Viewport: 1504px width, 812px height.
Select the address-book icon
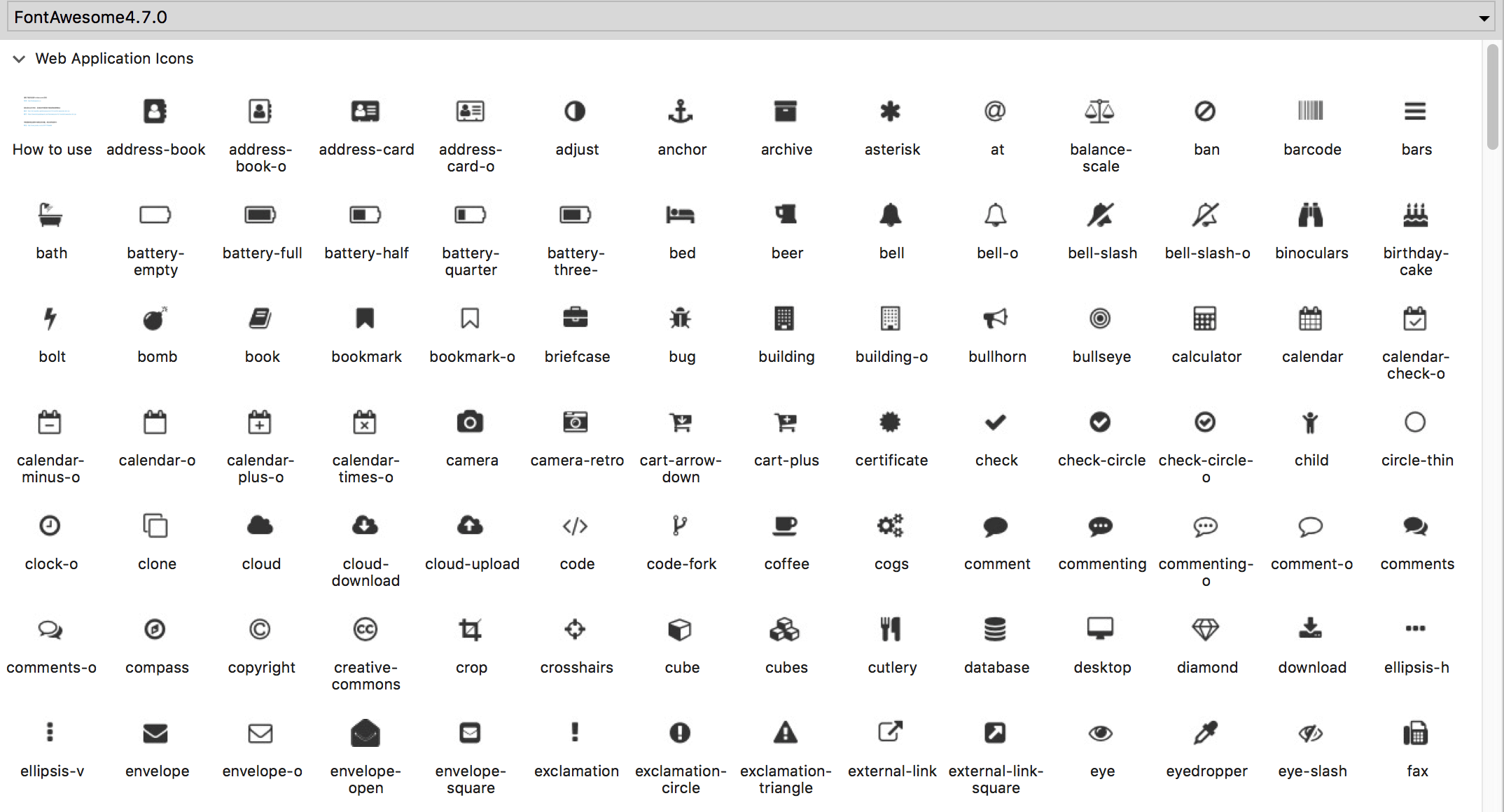pos(155,111)
